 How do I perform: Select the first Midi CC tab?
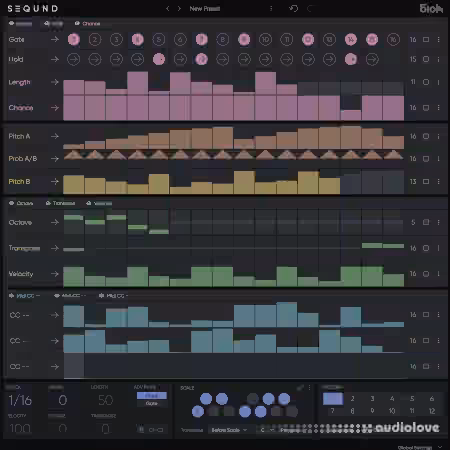24,296
